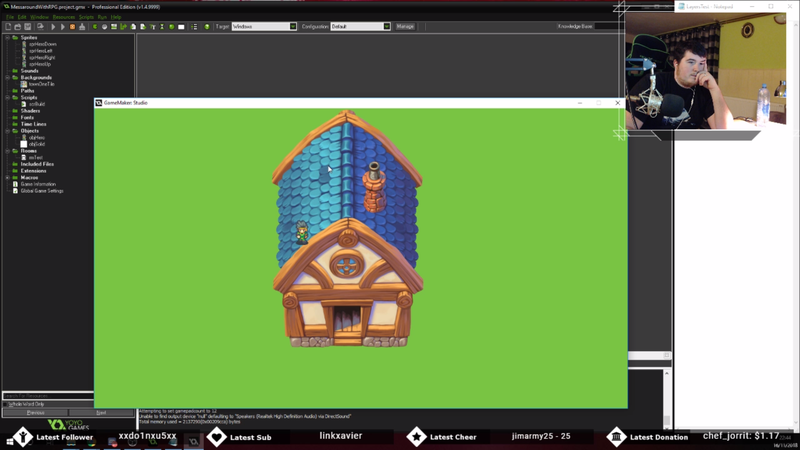The image size is (800, 450).
Task: Click the orange stop icon in toolbar
Action: pos(72,27)
